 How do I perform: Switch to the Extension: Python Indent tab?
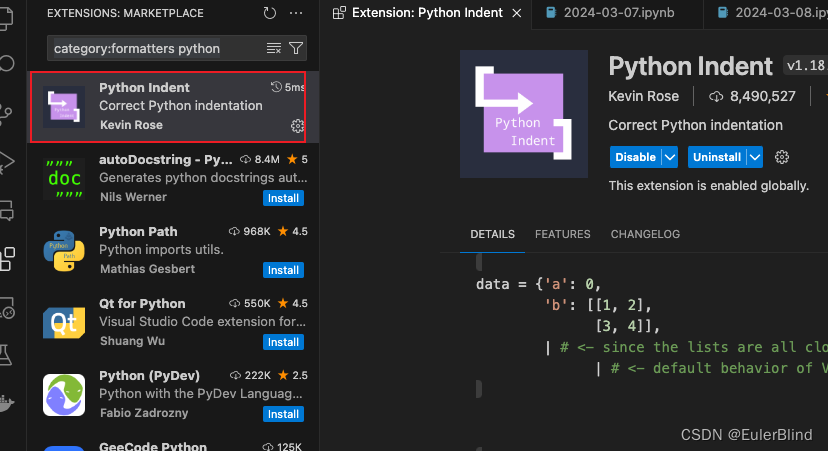427,13
